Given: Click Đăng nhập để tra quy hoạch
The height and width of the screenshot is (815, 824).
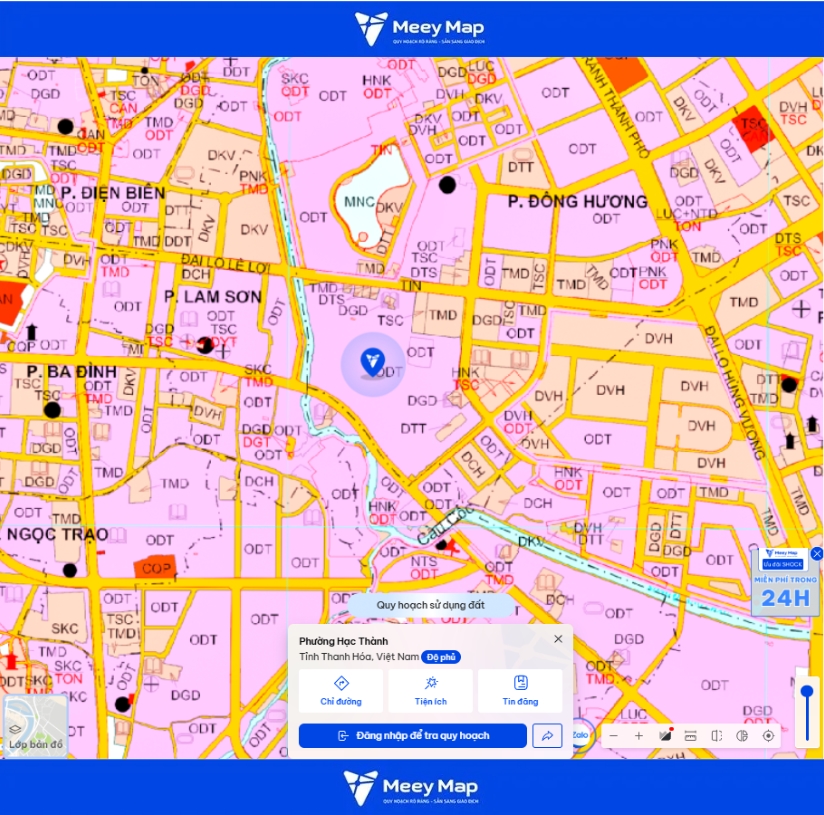Looking at the screenshot, I should click(x=413, y=735).
